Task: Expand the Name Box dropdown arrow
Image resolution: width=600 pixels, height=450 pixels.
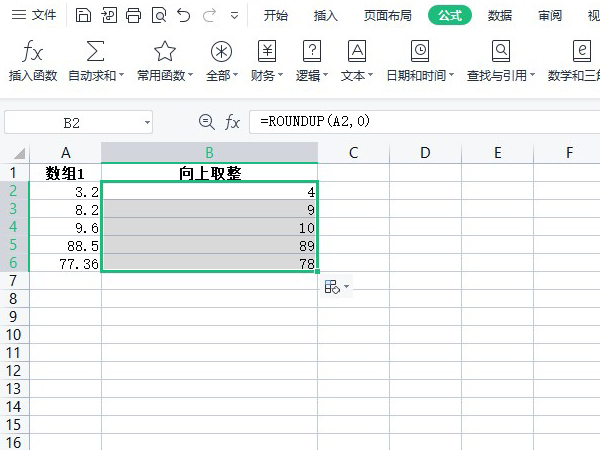Action: click(147, 122)
